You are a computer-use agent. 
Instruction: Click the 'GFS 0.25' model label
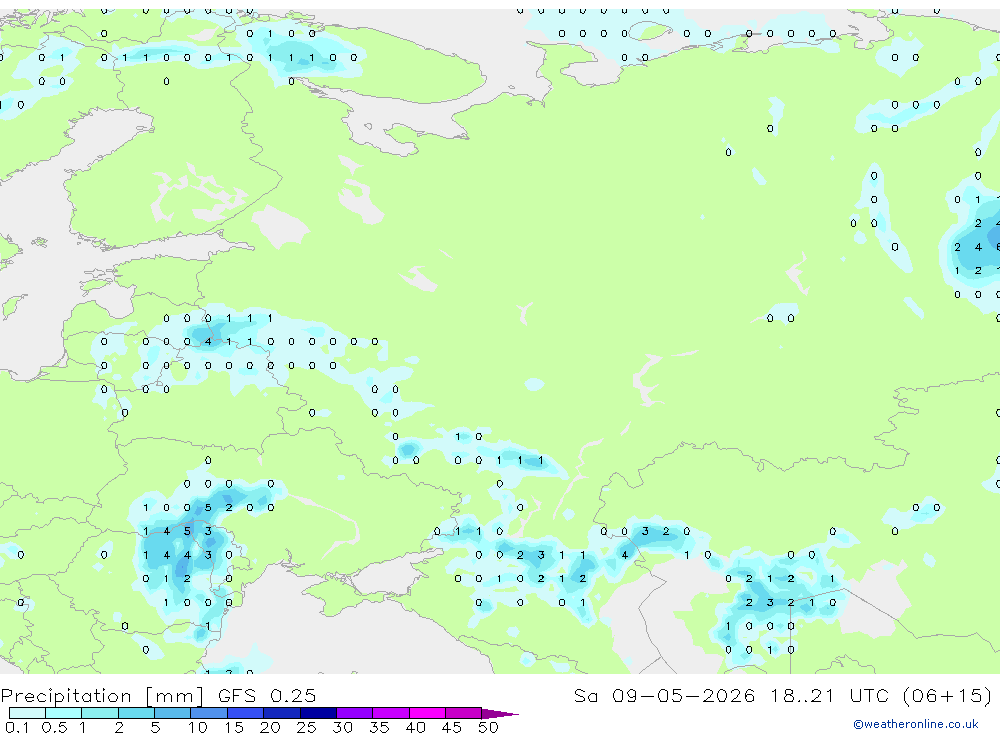tap(267, 695)
